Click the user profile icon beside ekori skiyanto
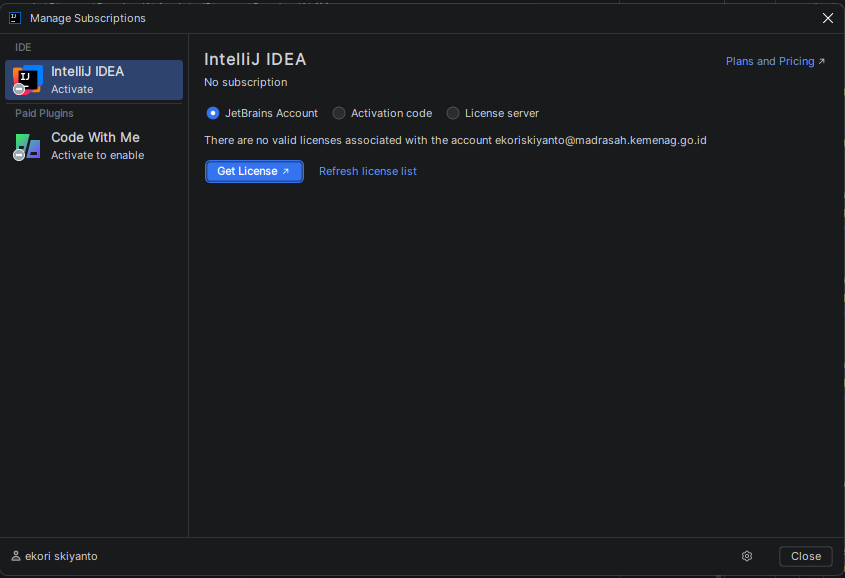 pos(16,556)
